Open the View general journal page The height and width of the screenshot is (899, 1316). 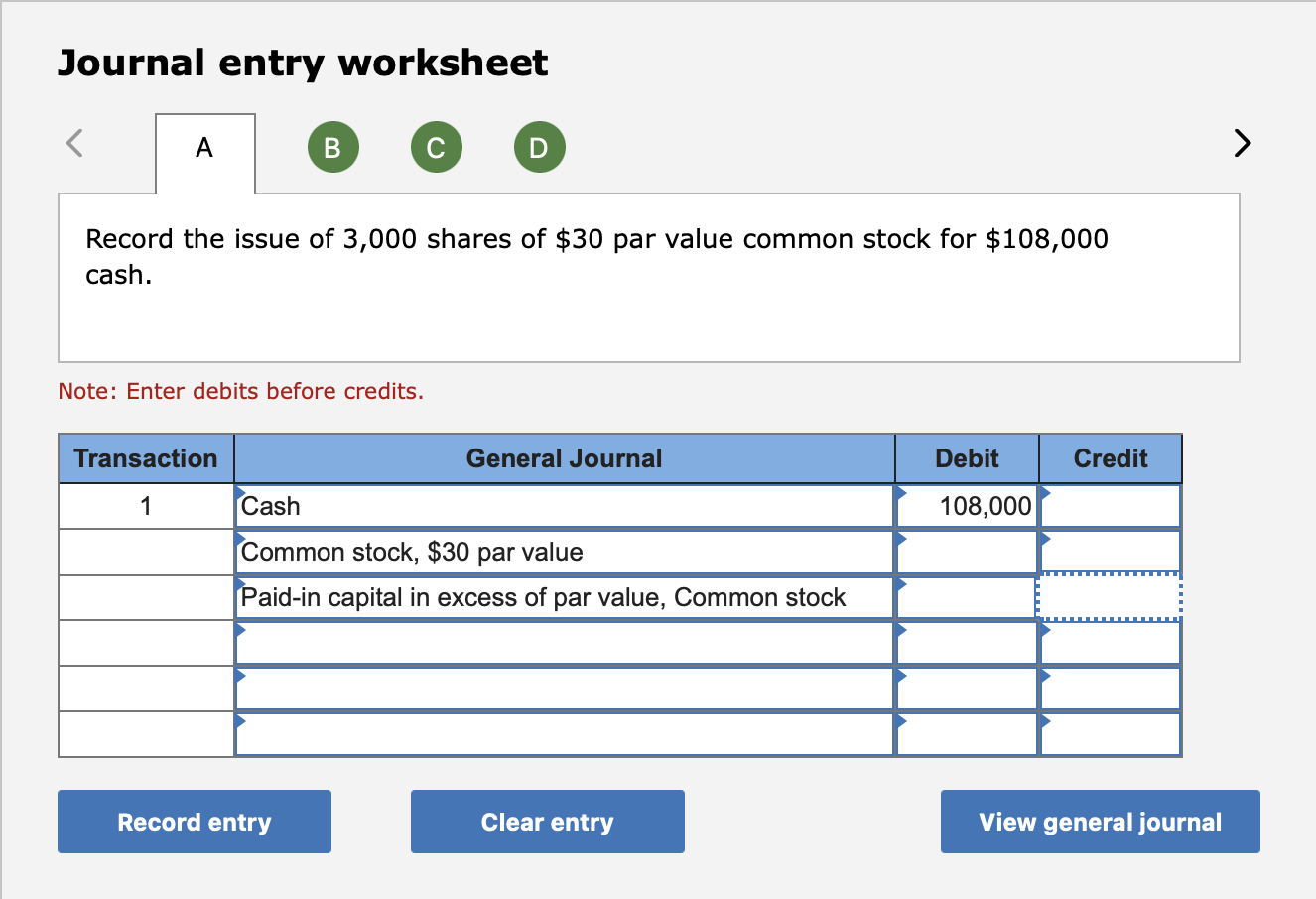1101,822
